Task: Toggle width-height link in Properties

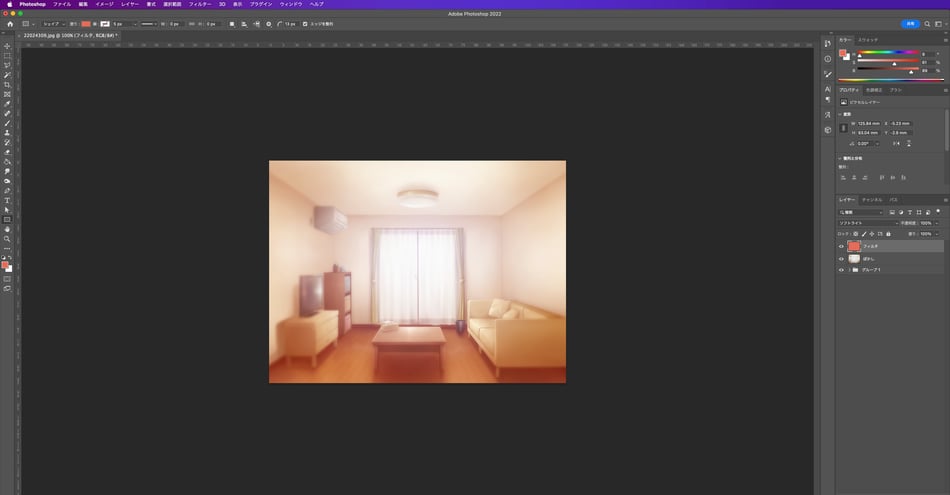Action: [843, 128]
